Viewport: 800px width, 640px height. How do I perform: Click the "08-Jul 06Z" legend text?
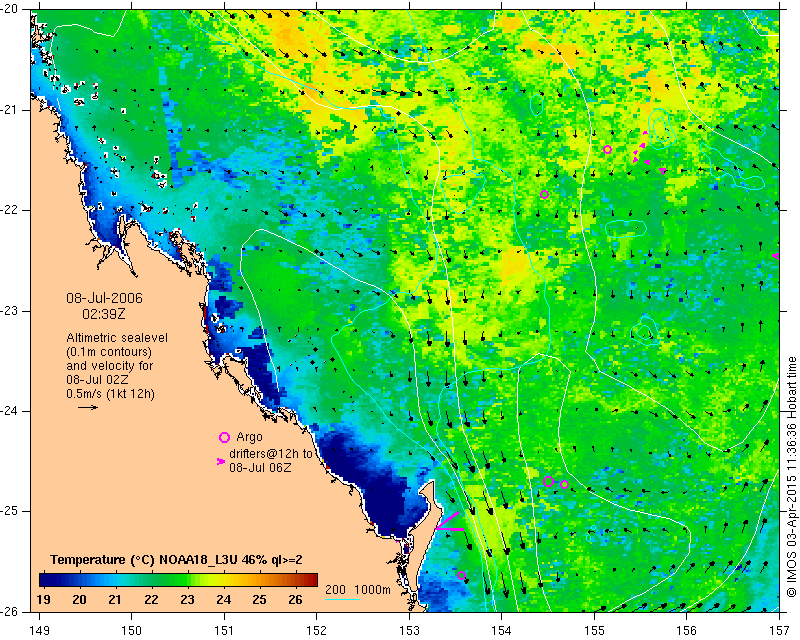260,467
